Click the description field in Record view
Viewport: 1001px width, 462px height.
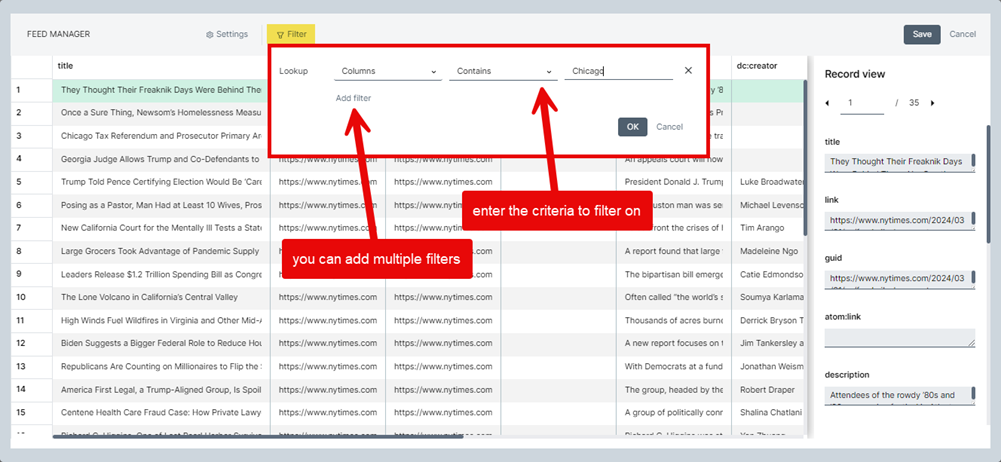click(x=900, y=396)
